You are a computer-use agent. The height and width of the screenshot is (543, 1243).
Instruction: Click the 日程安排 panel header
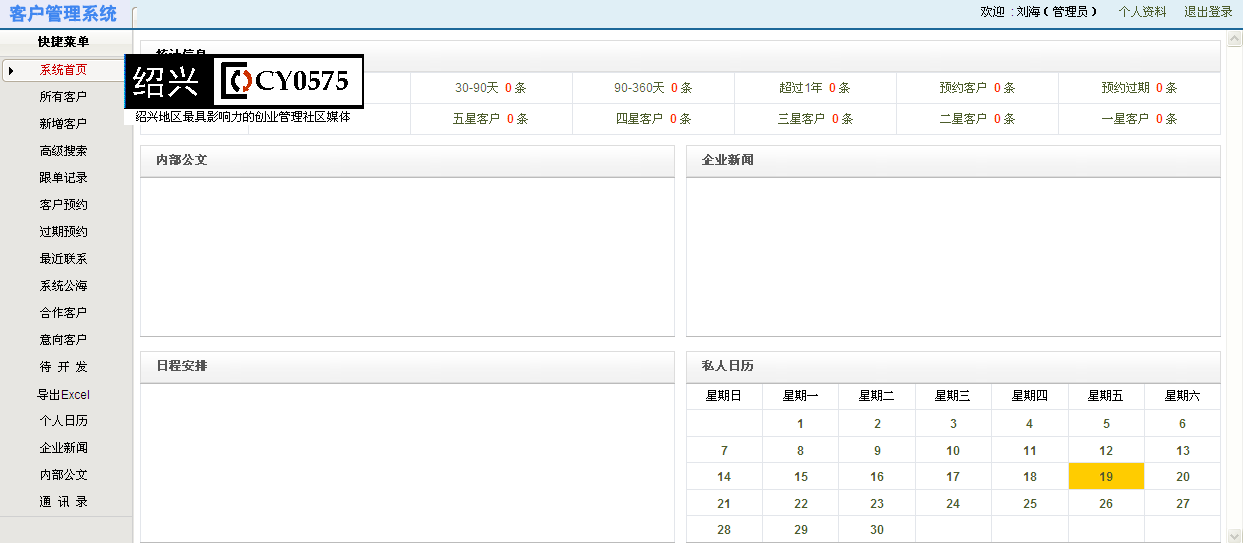[x=407, y=367]
